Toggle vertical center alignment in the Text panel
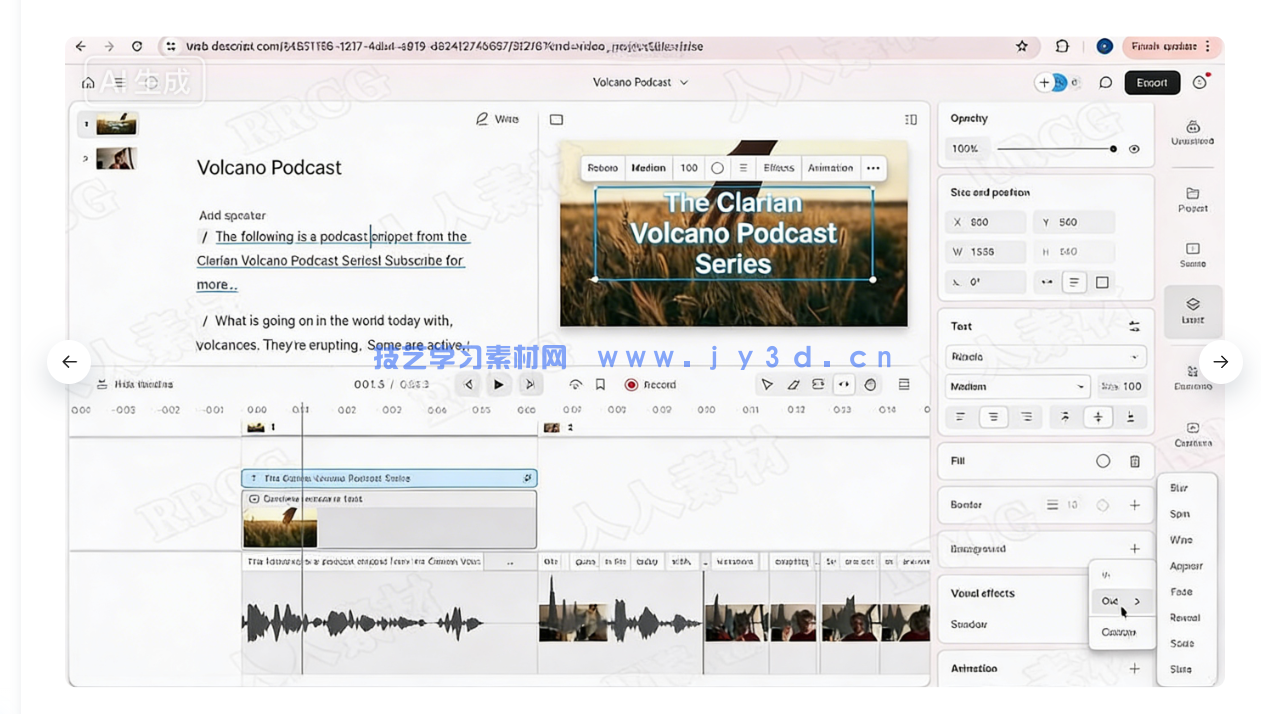 tap(1098, 417)
